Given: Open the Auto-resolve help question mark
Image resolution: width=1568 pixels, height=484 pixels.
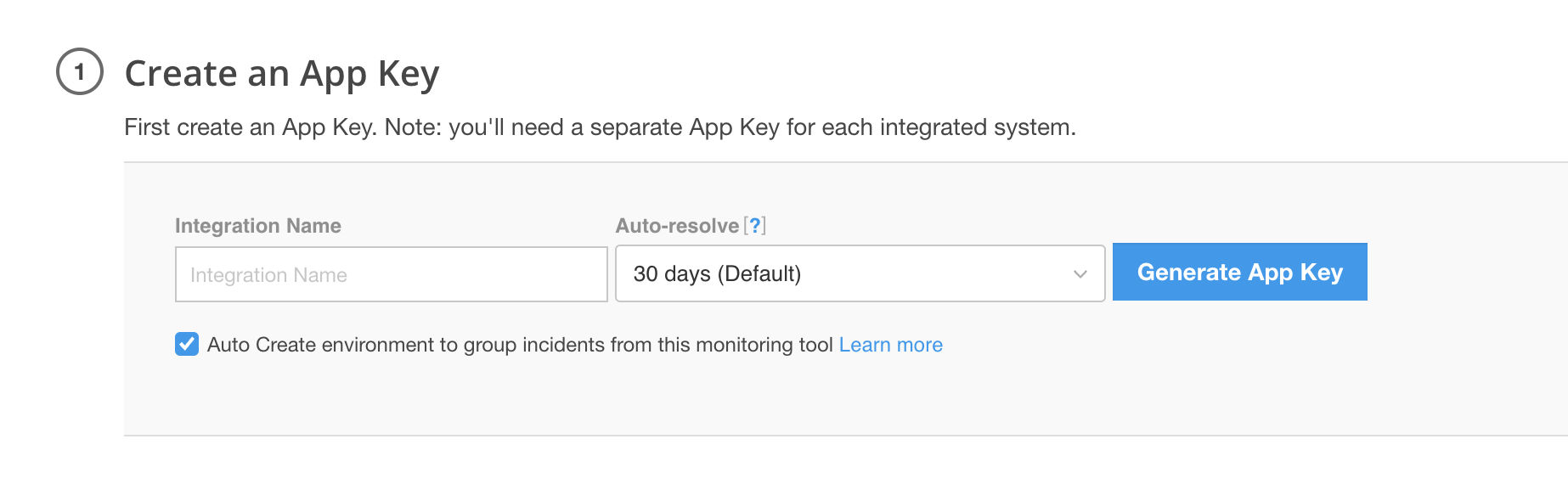Looking at the screenshot, I should click(754, 226).
